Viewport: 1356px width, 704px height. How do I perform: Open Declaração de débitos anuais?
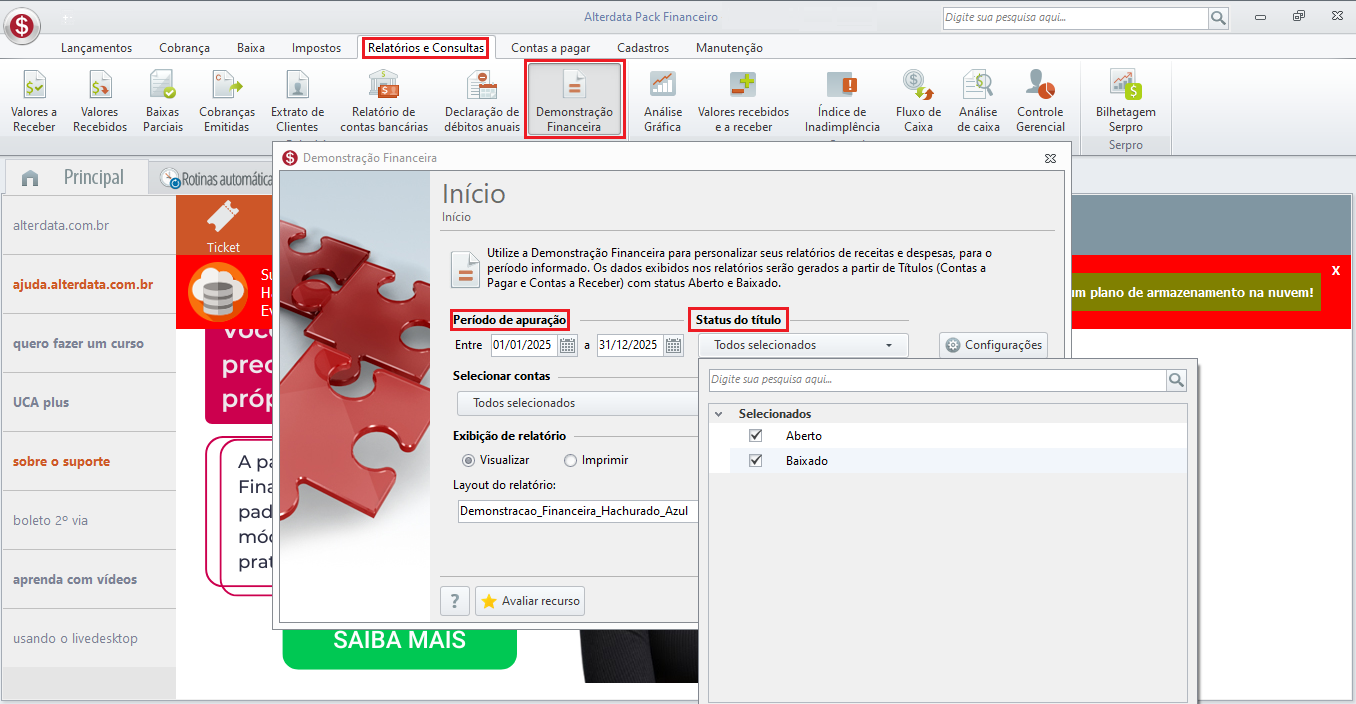(482, 101)
